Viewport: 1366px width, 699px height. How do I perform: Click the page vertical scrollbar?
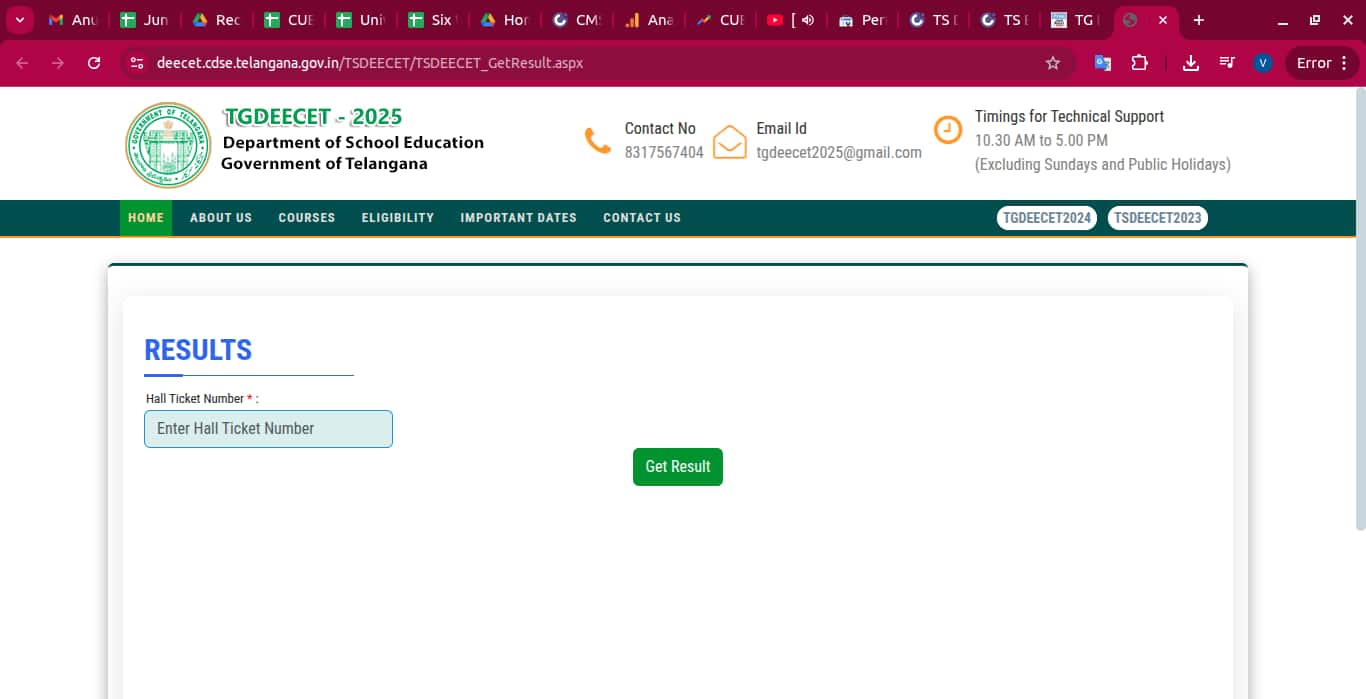[x=1360, y=310]
